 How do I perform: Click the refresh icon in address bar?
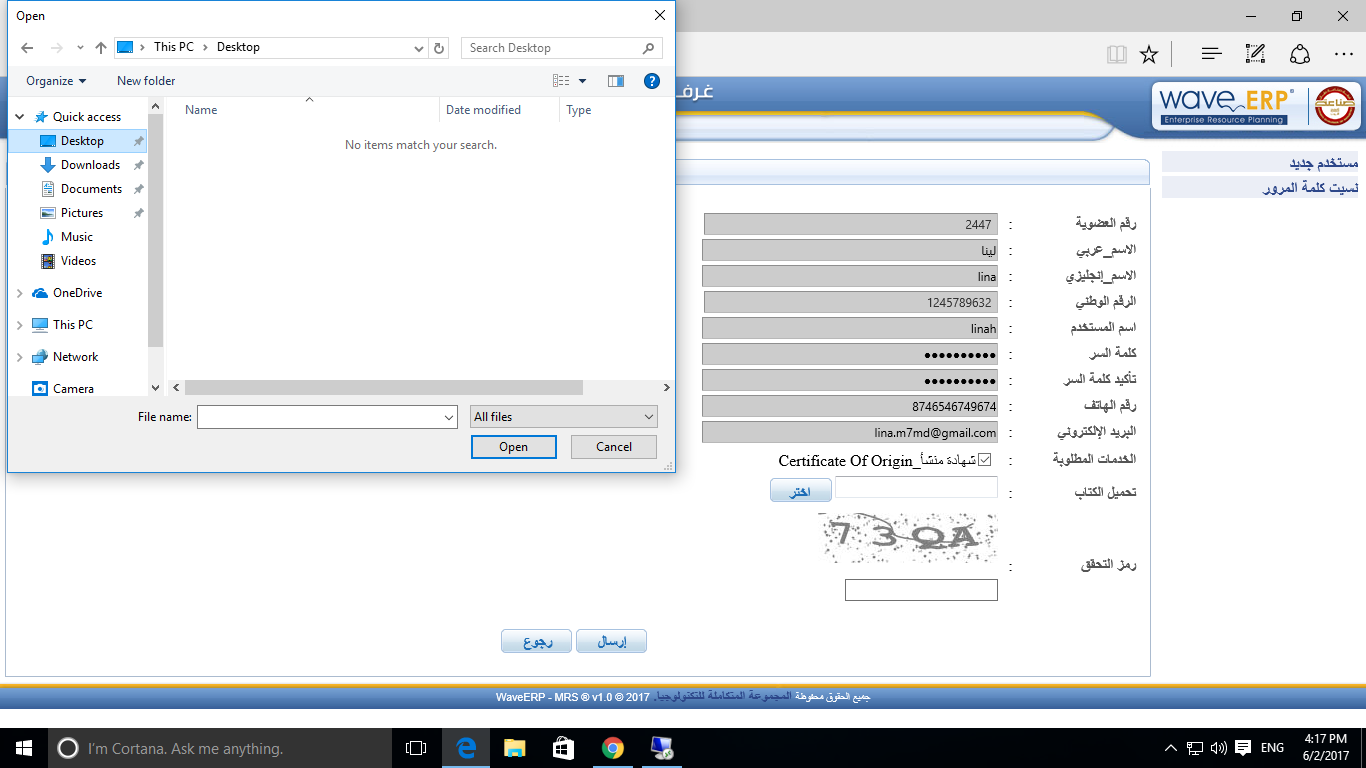tap(439, 48)
